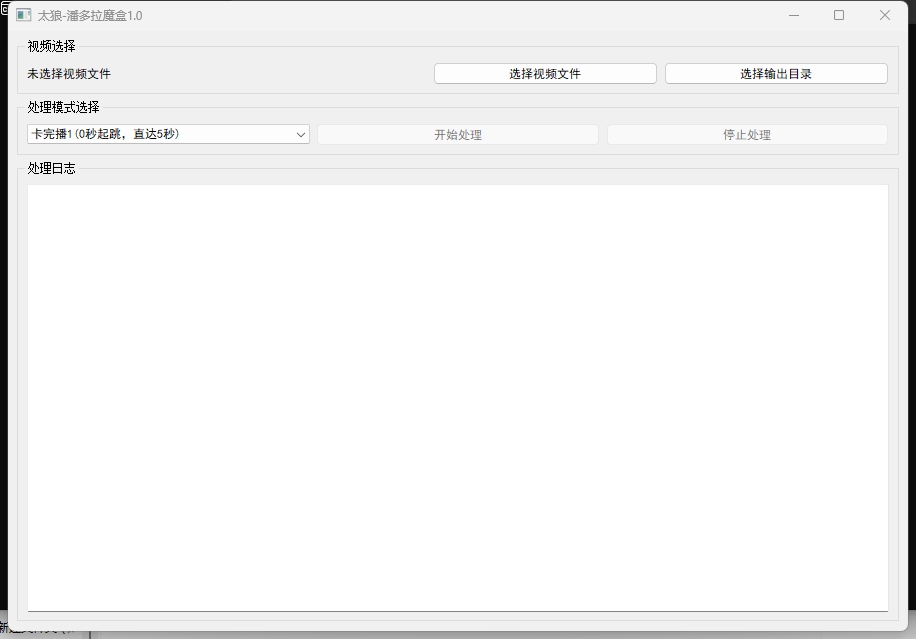The image size is (916, 639).
Task: Click inside the 处理日志 log text area
Action: [458, 395]
